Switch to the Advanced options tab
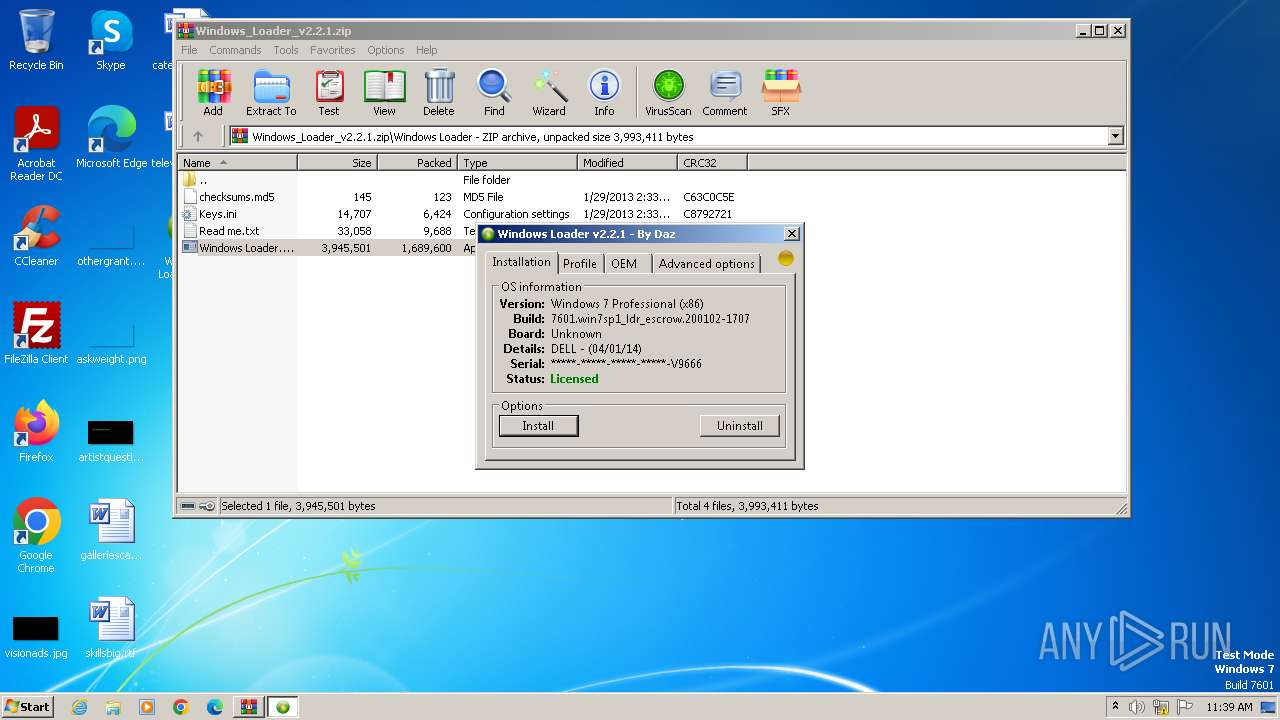 pyautogui.click(x=707, y=263)
